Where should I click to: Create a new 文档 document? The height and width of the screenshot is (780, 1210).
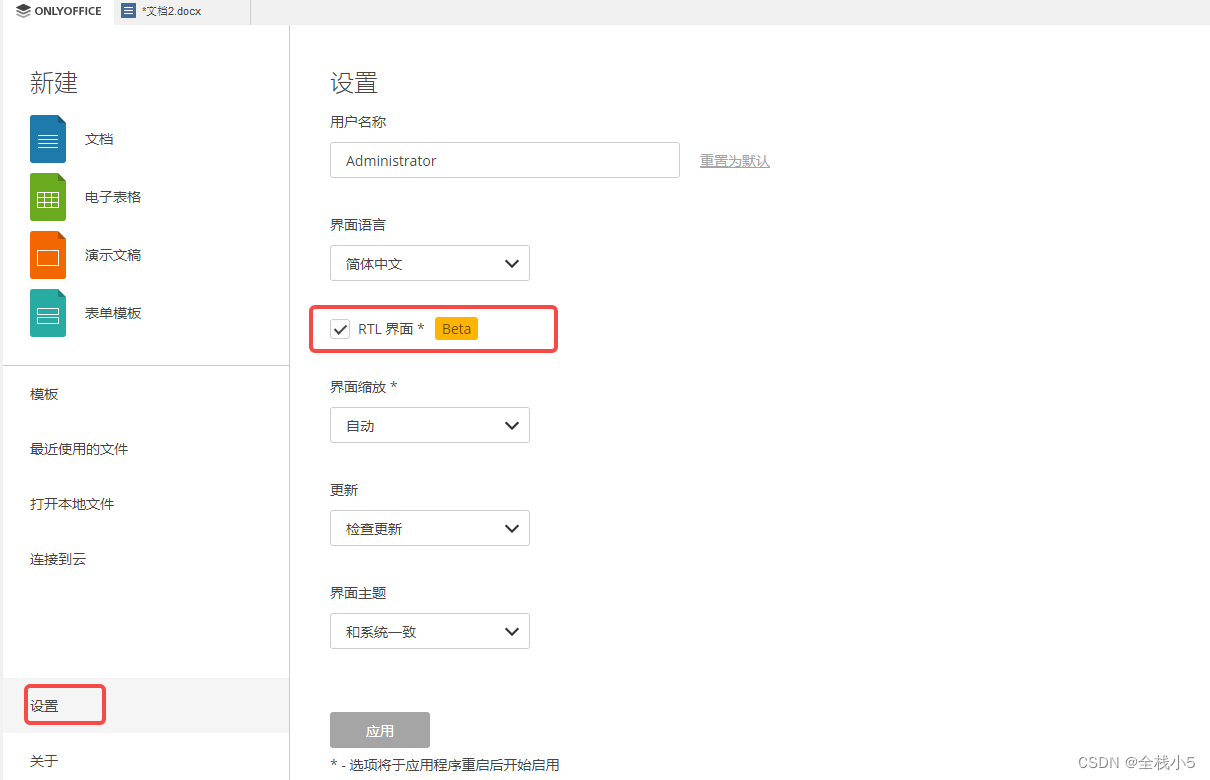(x=99, y=139)
